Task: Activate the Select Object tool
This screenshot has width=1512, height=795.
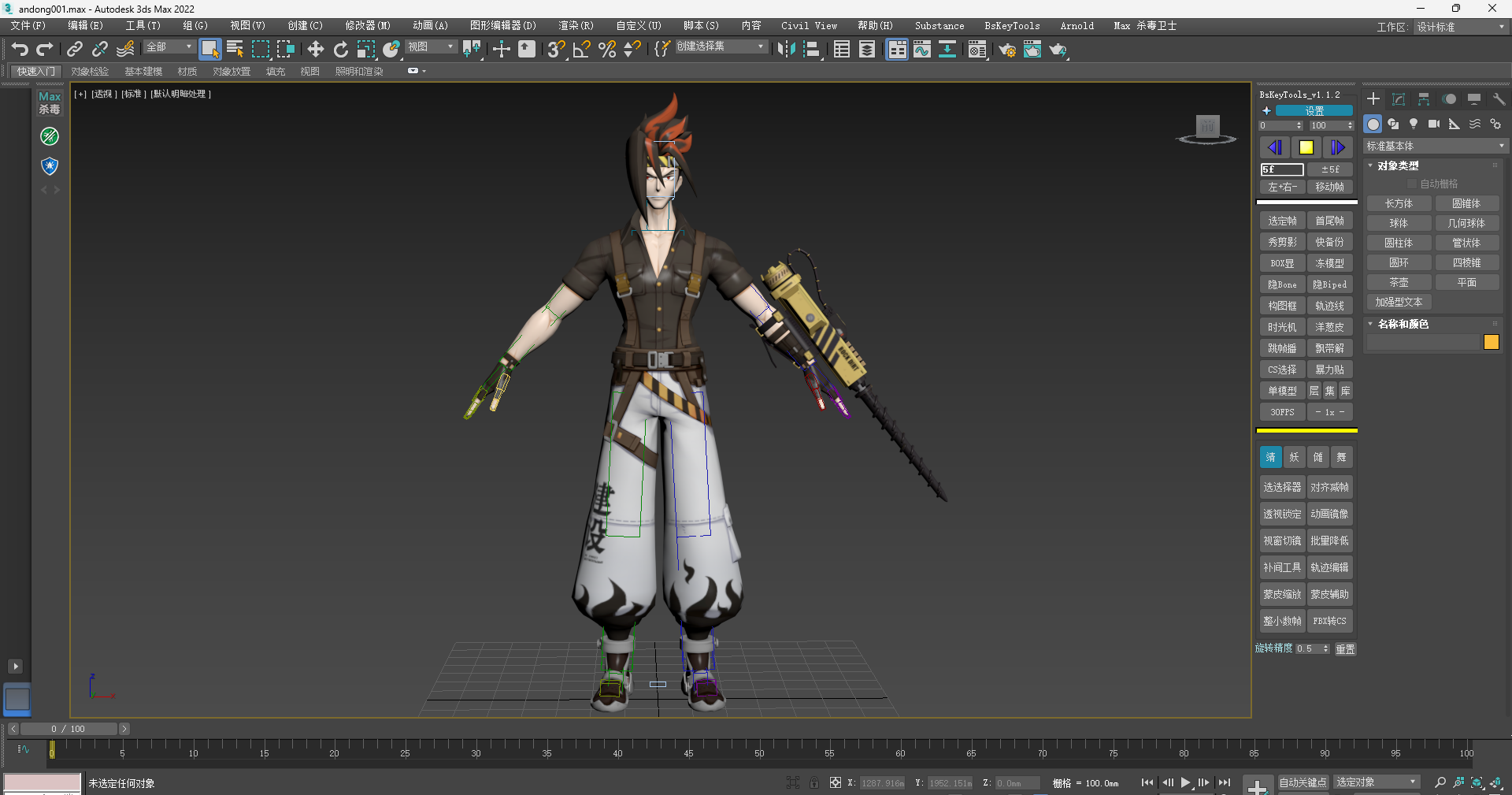Action: [x=210, y=50]
